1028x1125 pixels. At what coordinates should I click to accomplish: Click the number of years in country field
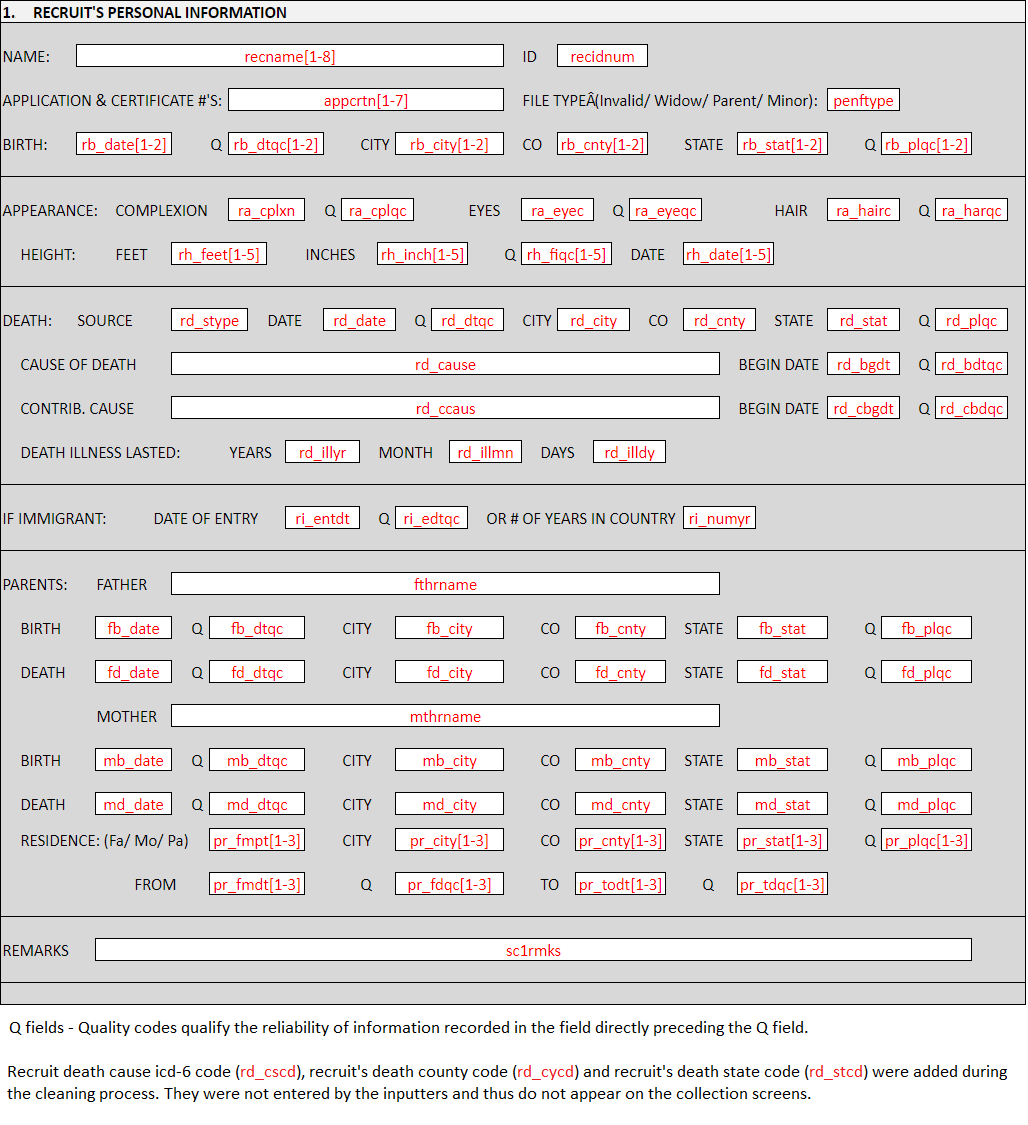coord(719,518)
